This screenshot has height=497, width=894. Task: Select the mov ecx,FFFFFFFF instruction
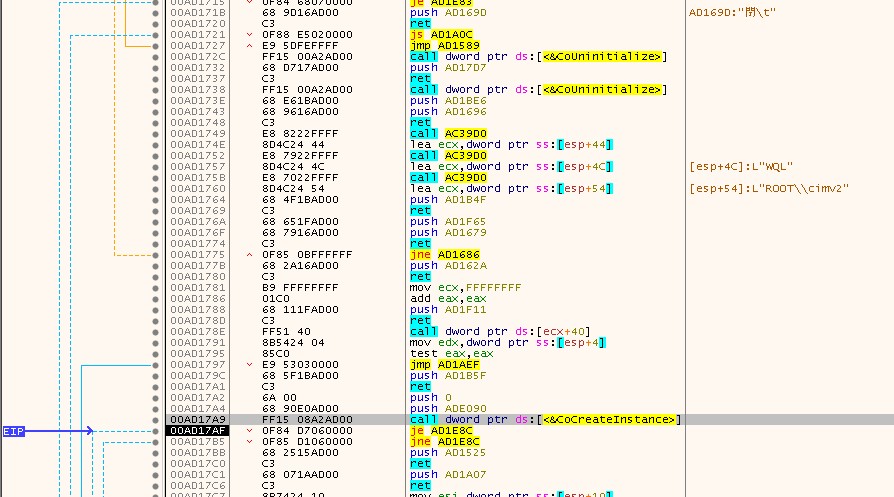pyautogui.click(x=465, y=287)
